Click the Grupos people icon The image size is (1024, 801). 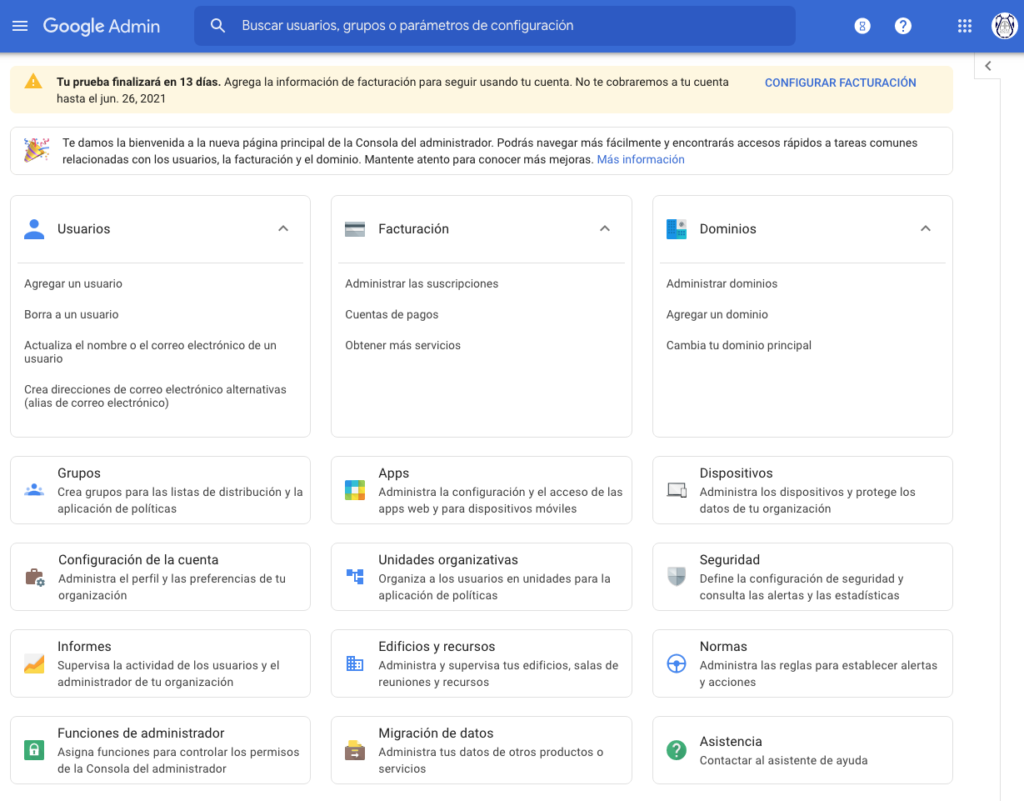34,490
